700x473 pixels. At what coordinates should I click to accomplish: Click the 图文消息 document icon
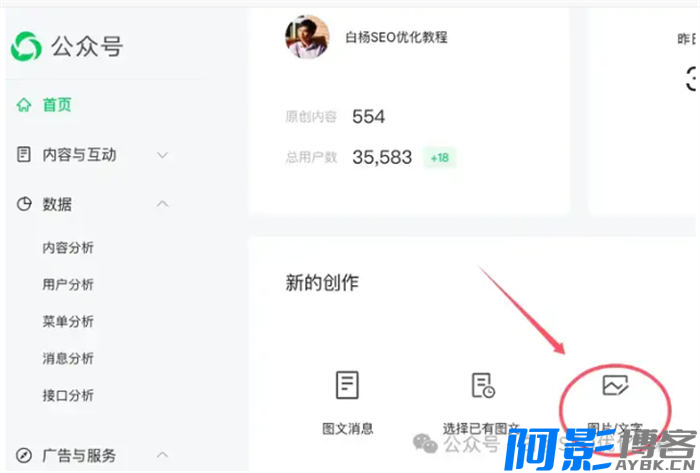tap(347, 385)
